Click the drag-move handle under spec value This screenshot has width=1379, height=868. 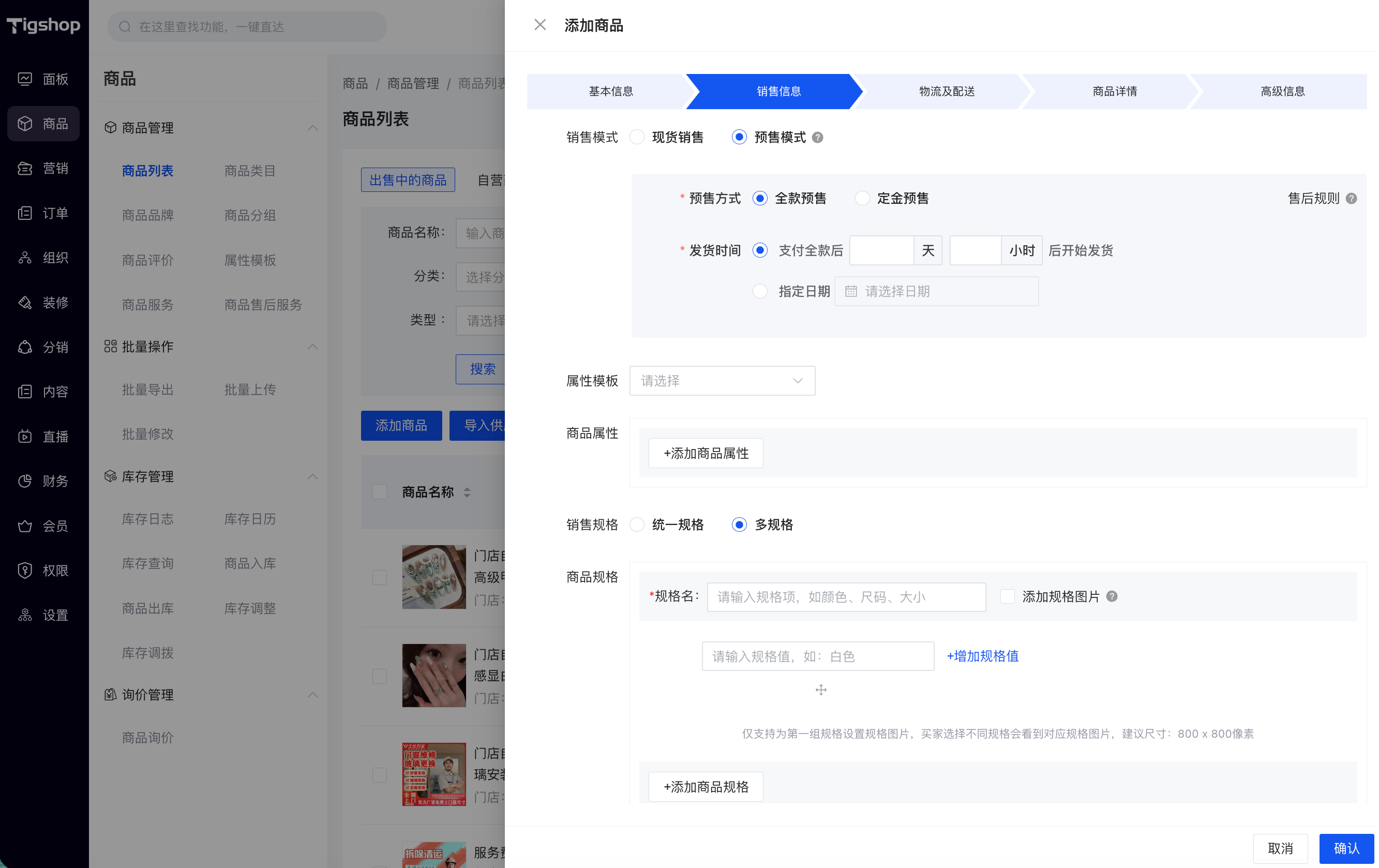(821, 690)
